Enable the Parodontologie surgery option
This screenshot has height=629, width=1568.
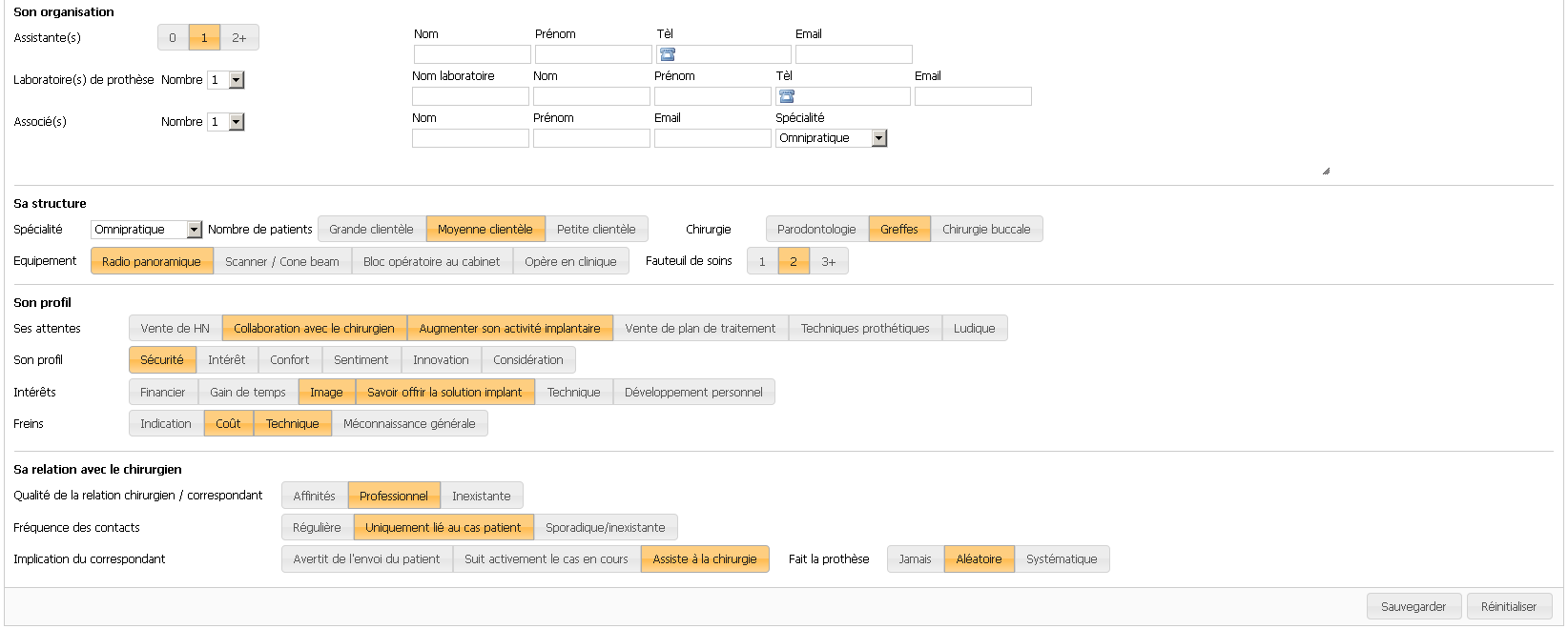(x=816, y=230)
